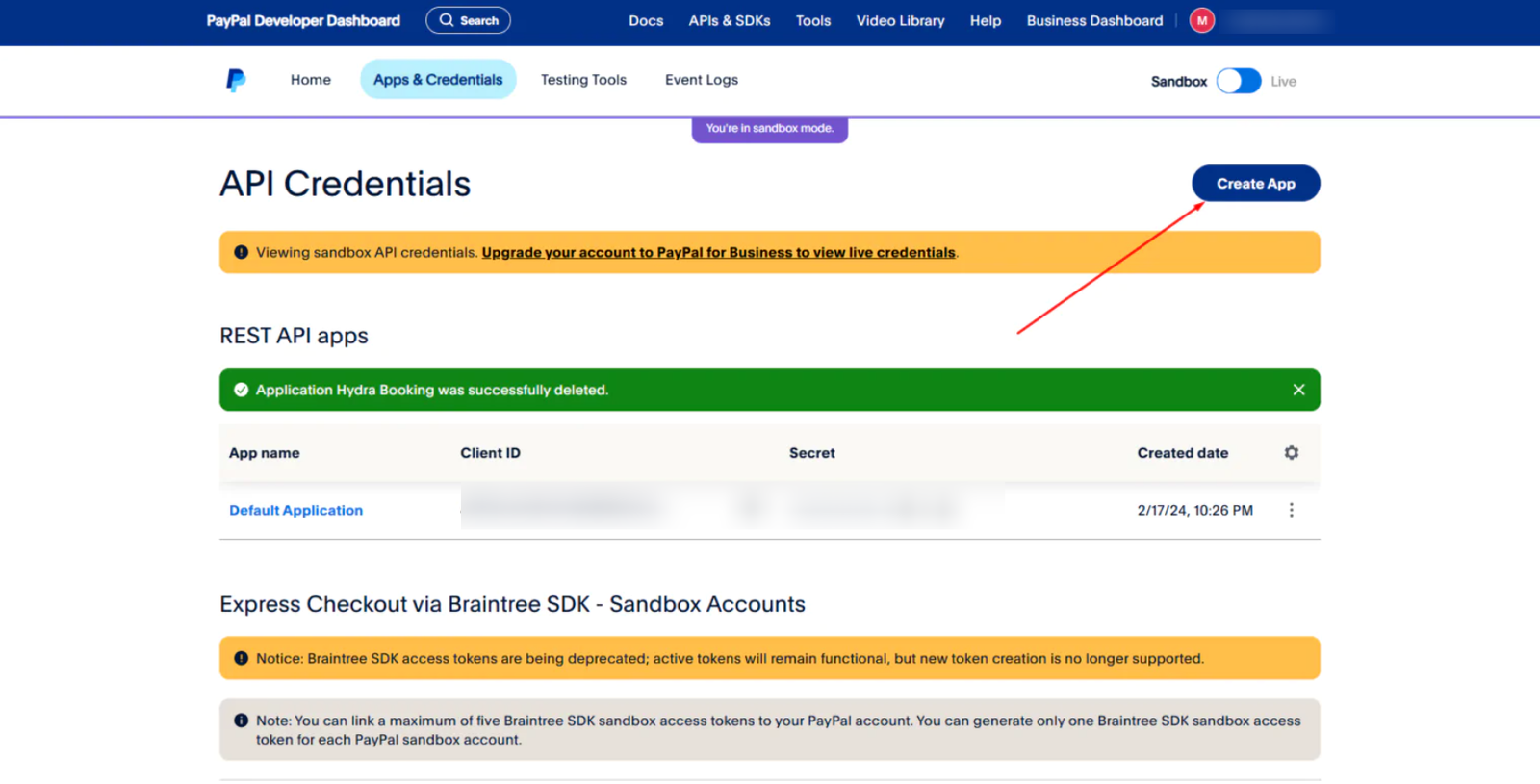
Task: Click the user avatar M icon
Action: click(x=1202, y=20)
